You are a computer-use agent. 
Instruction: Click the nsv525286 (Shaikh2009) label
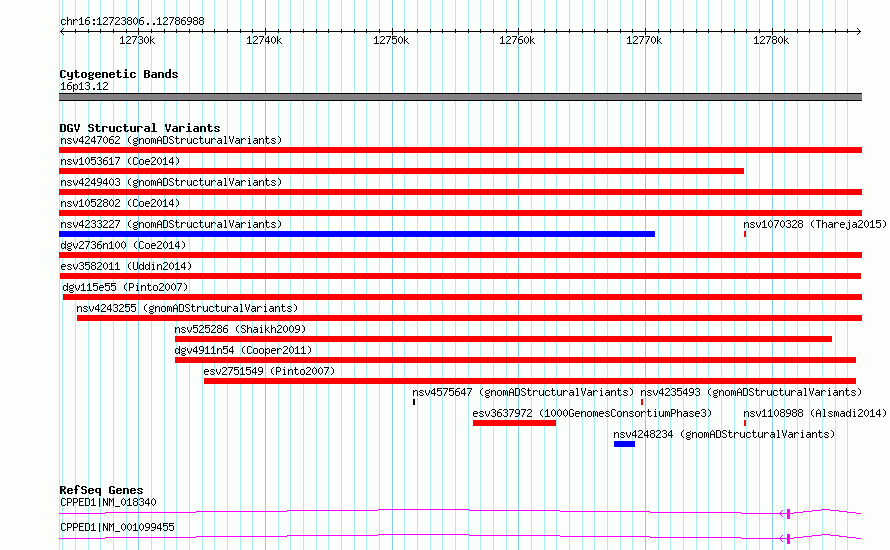coord(240,329)
